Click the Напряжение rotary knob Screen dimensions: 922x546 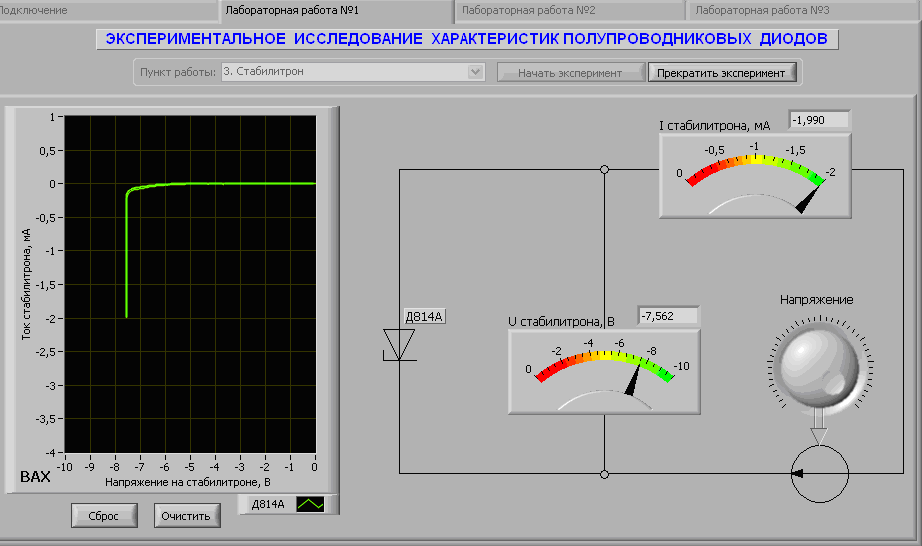click(817, 364)
